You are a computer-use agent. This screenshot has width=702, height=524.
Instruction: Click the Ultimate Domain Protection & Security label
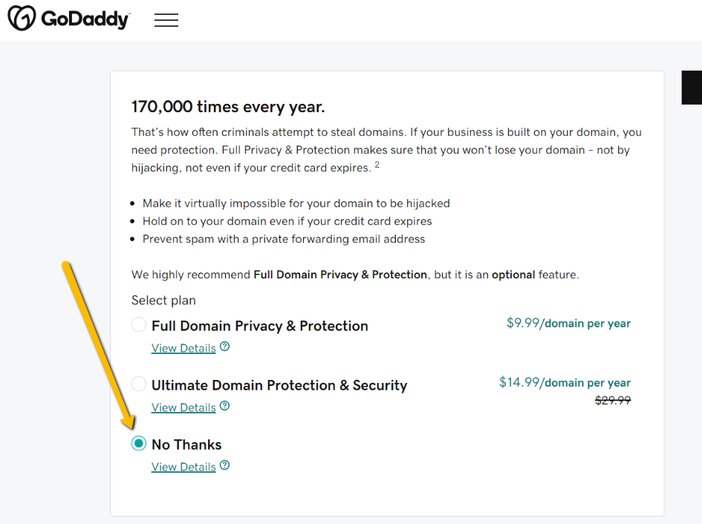click(x=279, y=385)
